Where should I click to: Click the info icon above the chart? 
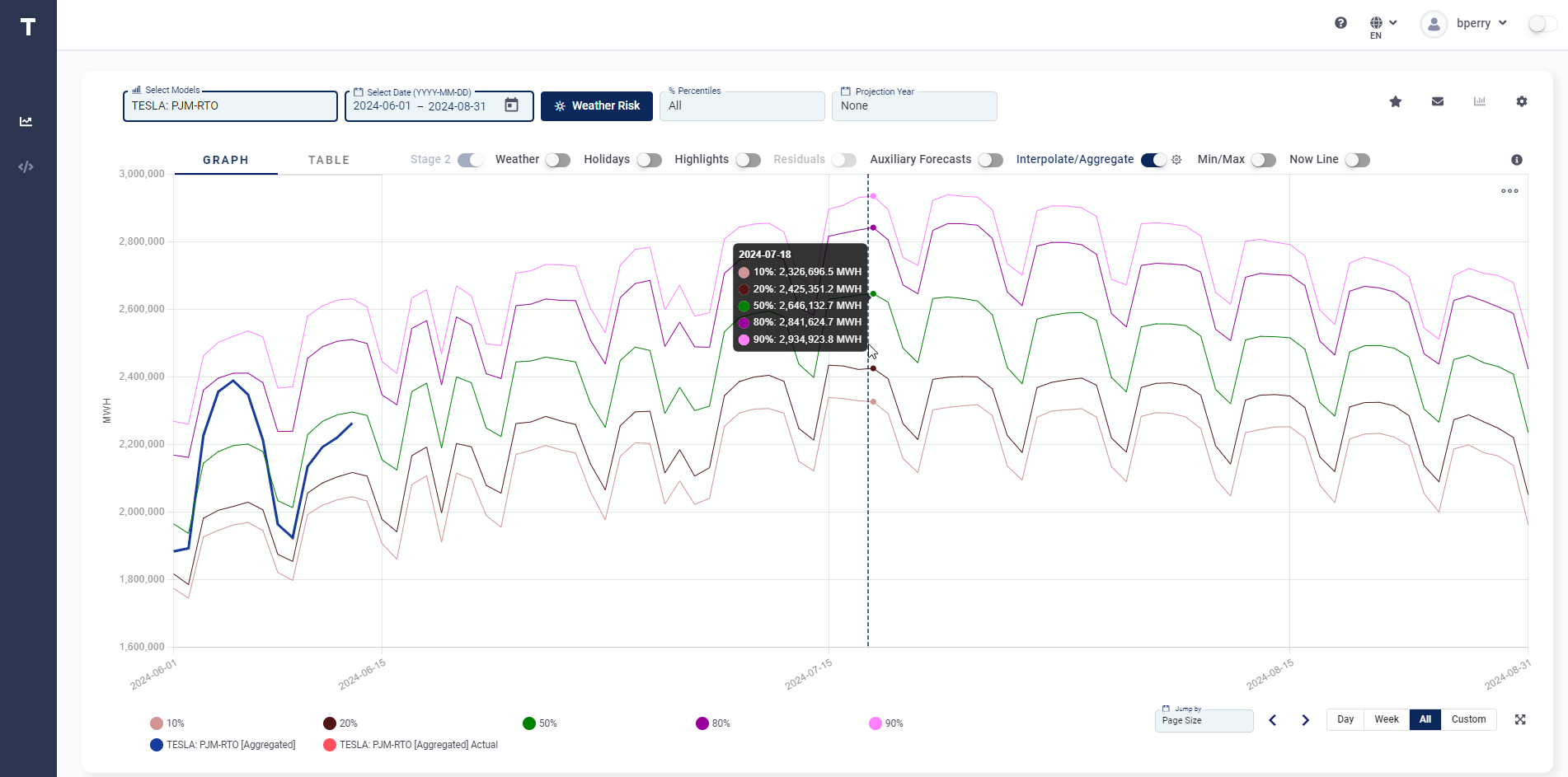[1517, 160]
